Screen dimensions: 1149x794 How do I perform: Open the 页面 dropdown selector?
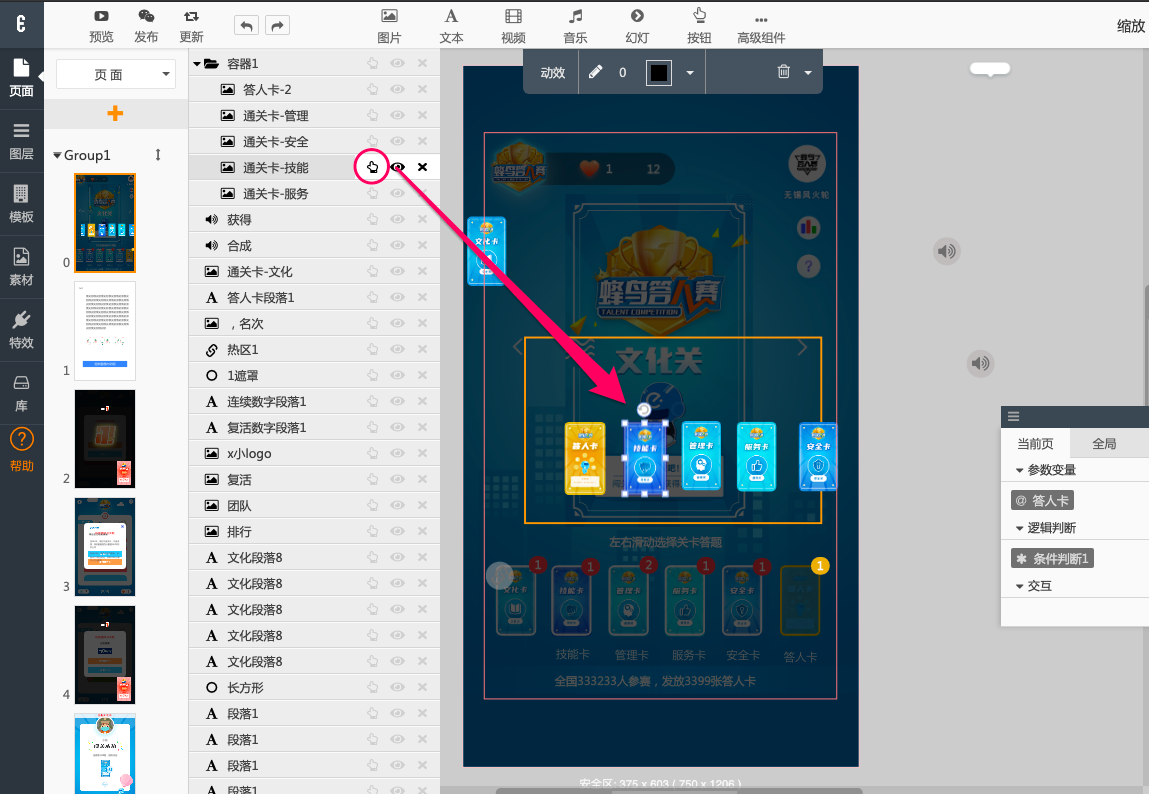(x=115, y=74)
